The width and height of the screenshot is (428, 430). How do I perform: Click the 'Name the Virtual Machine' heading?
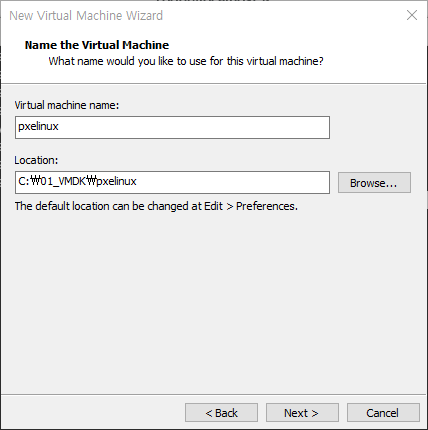click(97, 45)
